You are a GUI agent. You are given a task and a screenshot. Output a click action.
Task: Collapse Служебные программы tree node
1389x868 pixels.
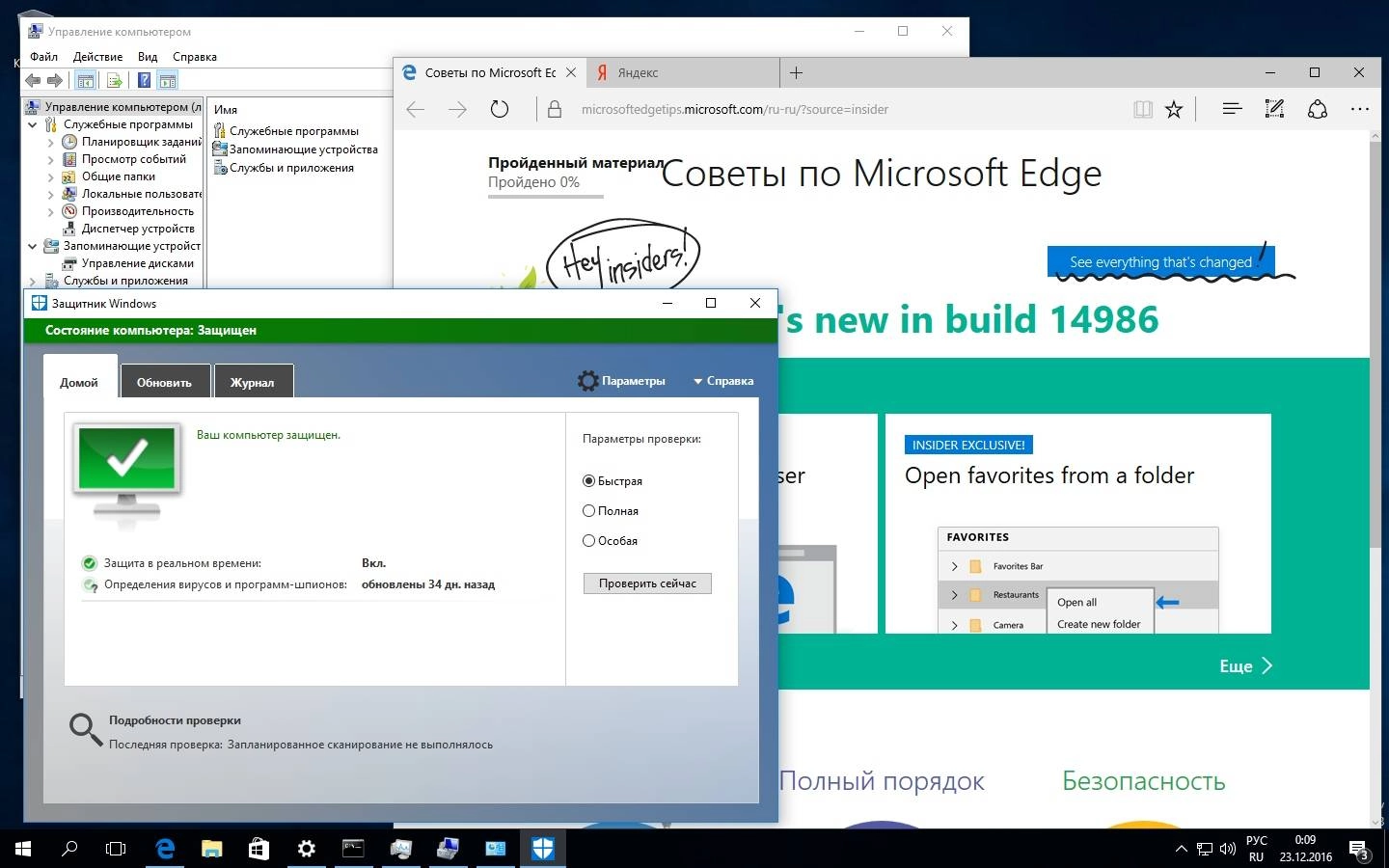pos(32,124)
